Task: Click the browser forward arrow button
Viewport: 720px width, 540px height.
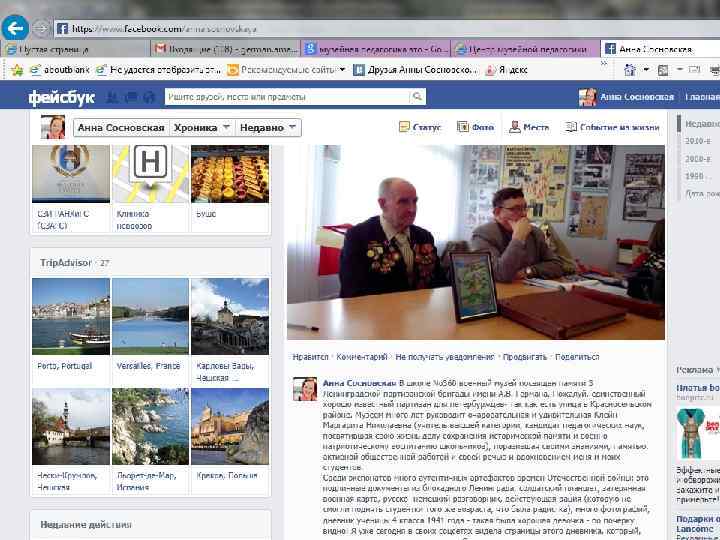Action: tap(42, 28)
